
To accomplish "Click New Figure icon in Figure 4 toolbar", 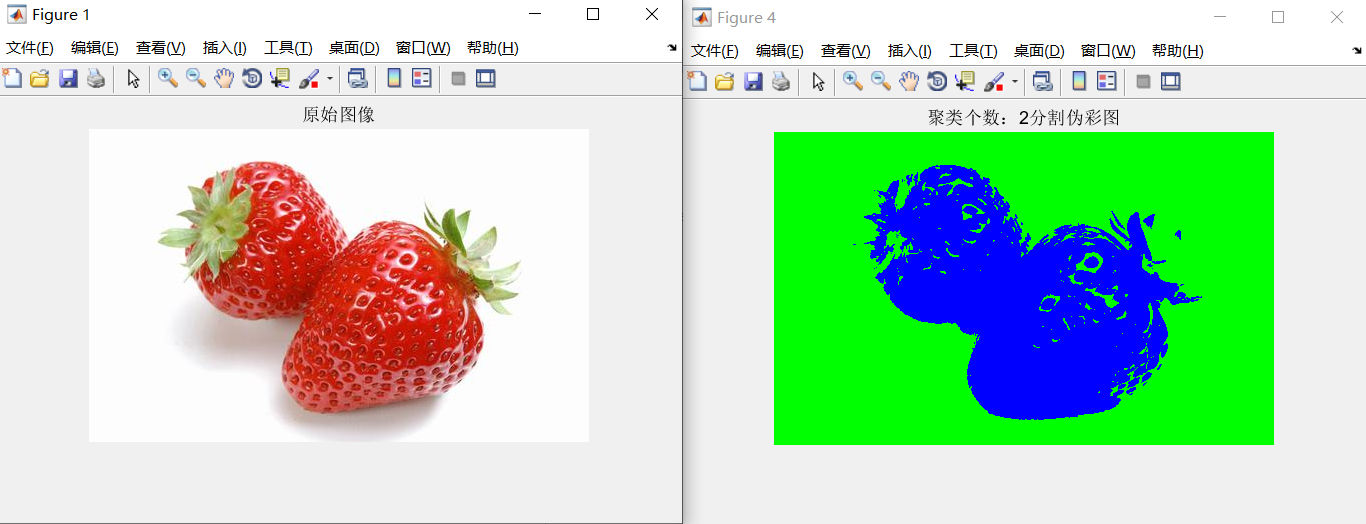I will (697, 81).
